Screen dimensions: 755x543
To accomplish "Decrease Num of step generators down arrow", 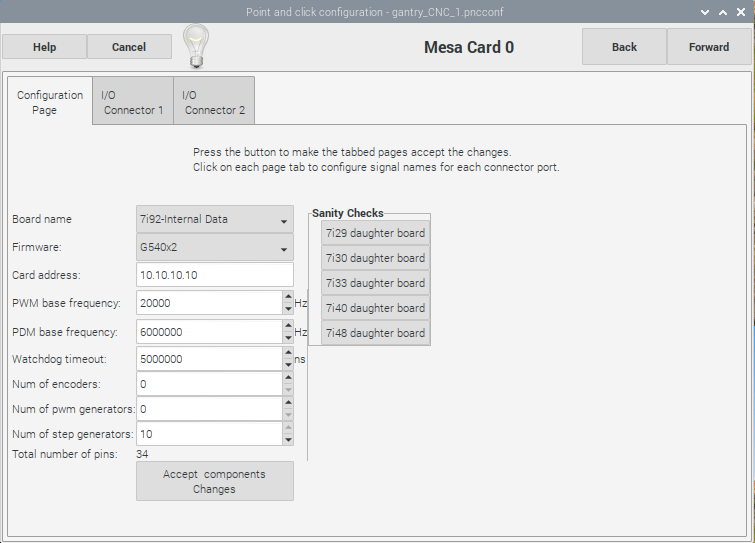I will click(x=288, y=440).
